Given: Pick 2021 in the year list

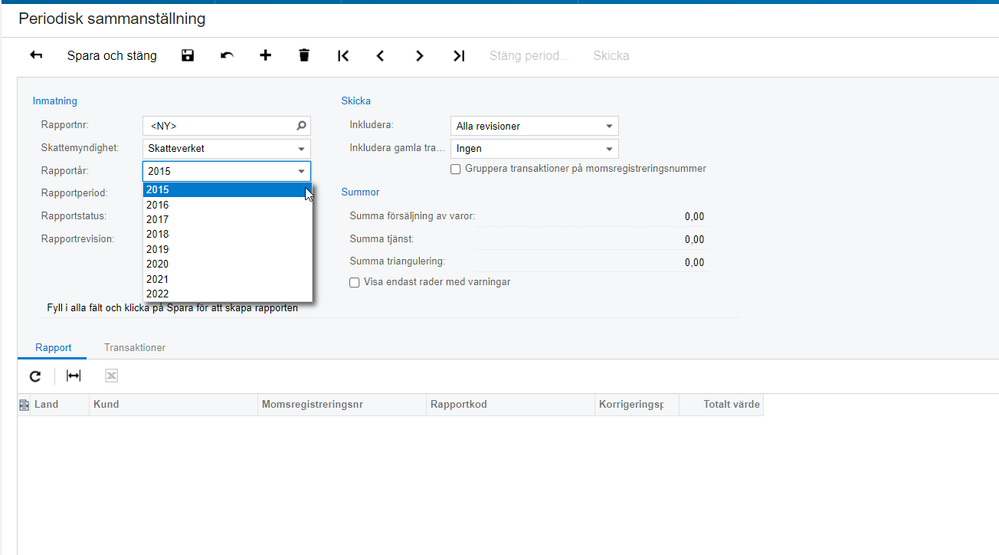Looking at the screenshot, I should (x=227, y=279).
